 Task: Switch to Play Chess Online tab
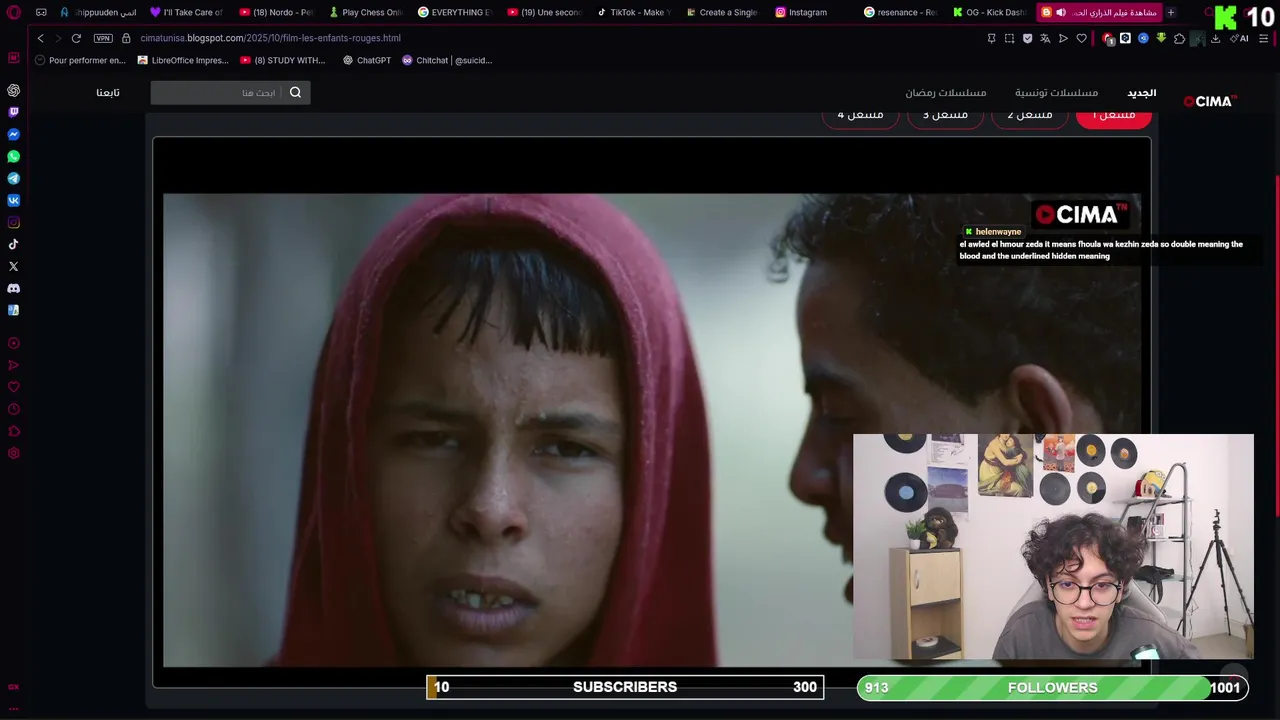click(x=366, y=12)
